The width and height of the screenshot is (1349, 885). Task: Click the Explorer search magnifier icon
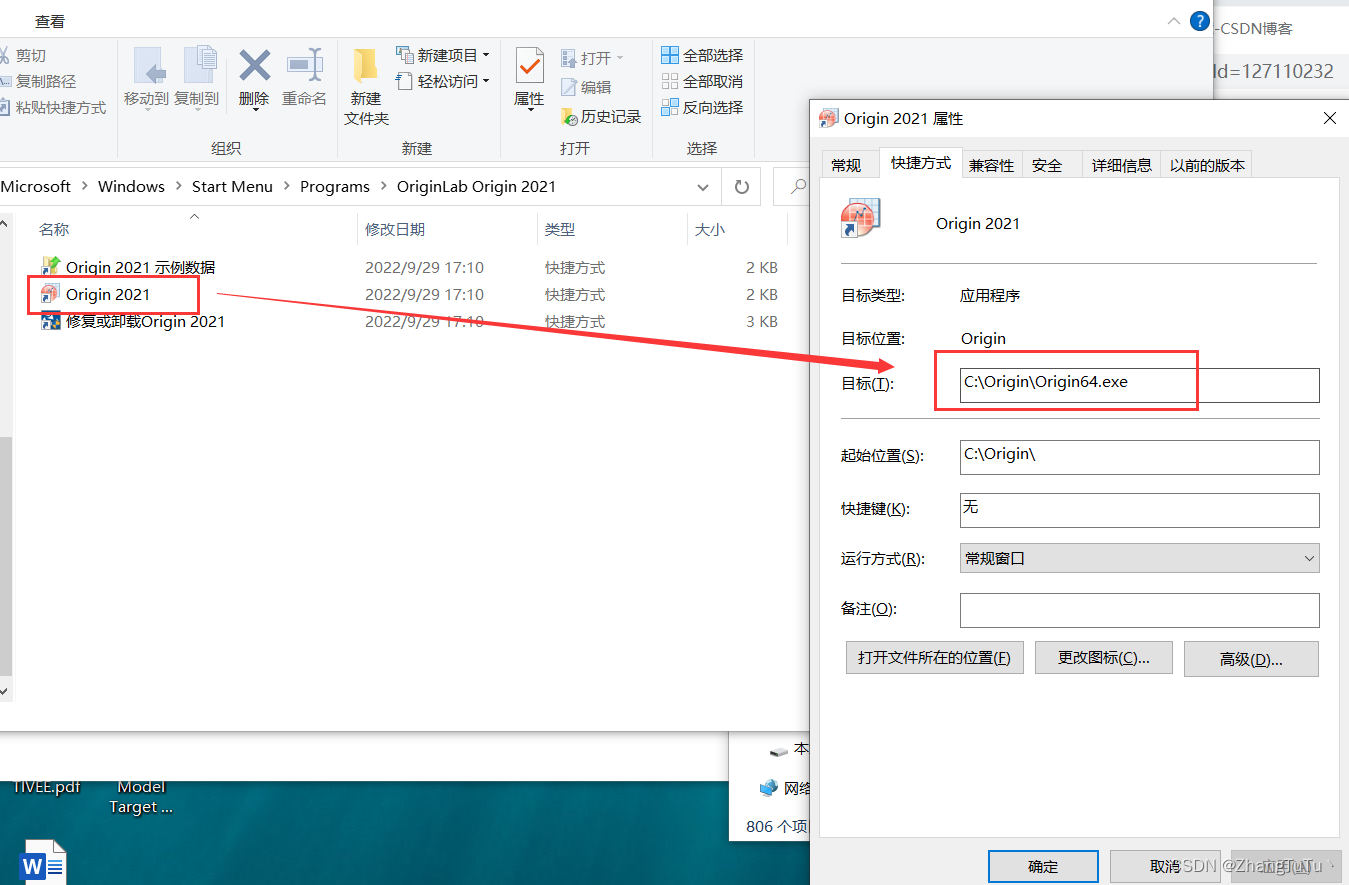[x=798, y=187]
